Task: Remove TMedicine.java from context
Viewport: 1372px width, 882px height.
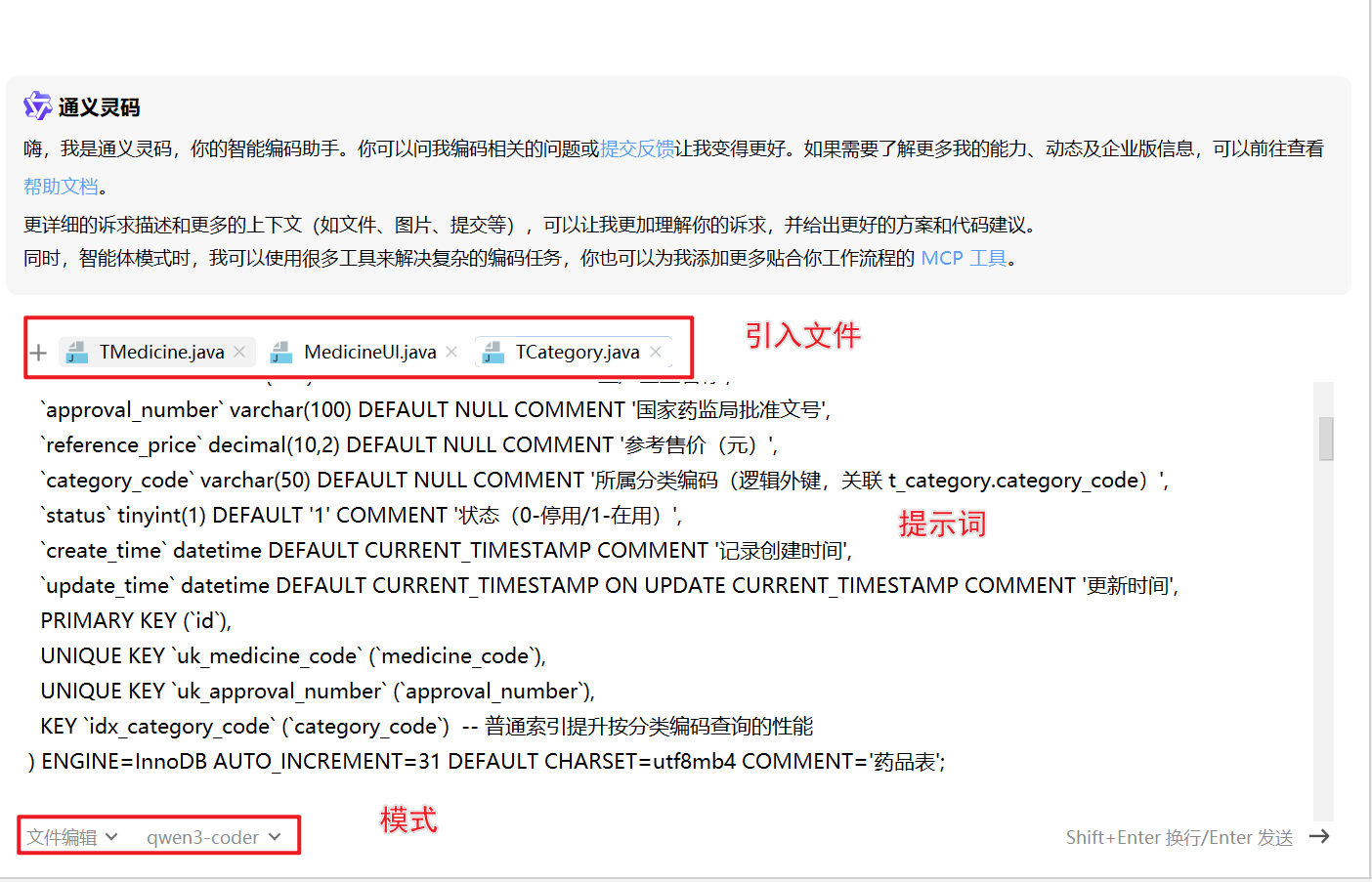Action: (x=239, y=352)
